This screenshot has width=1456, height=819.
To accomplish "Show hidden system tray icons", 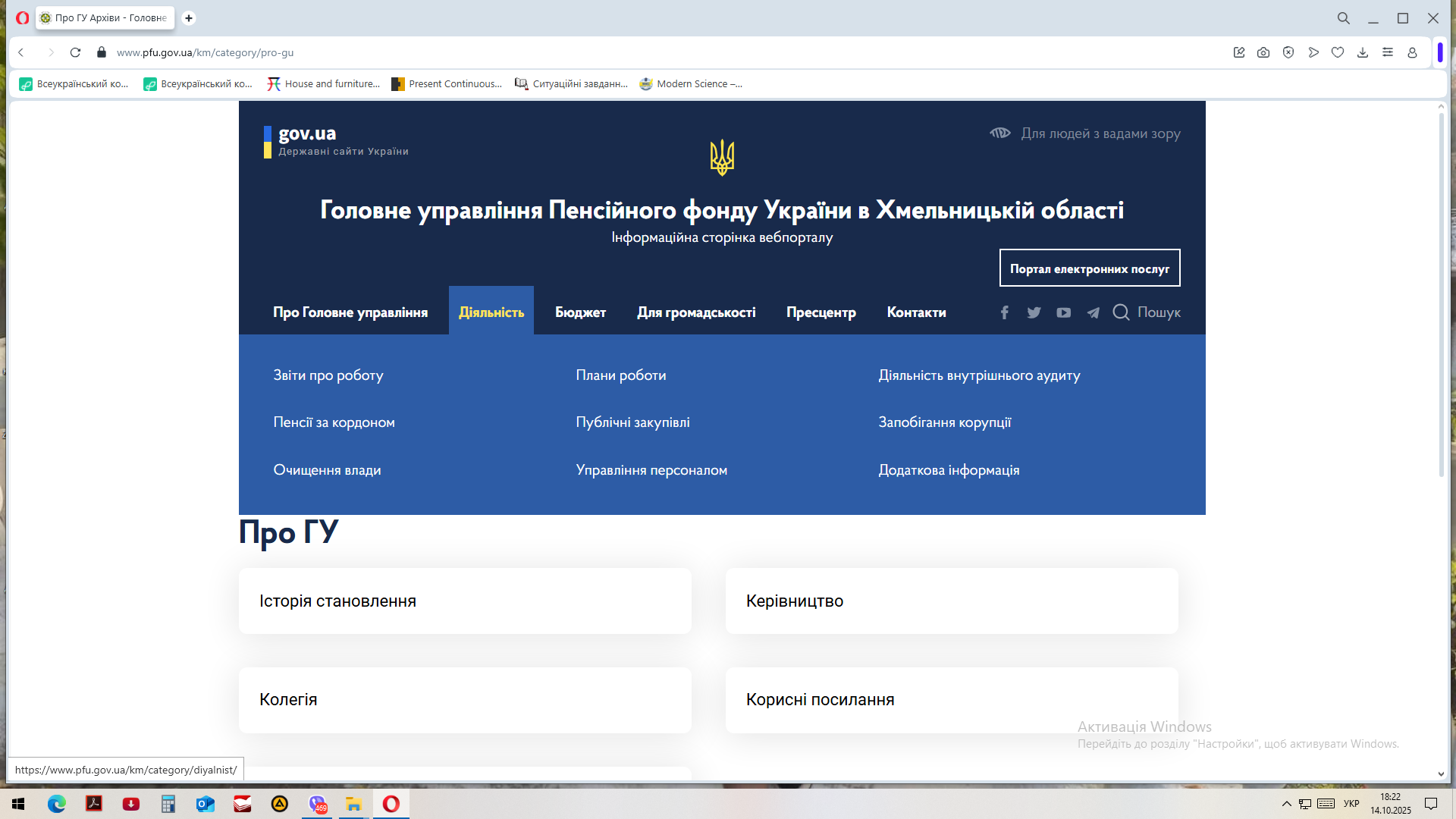I will click(1286, 804).
